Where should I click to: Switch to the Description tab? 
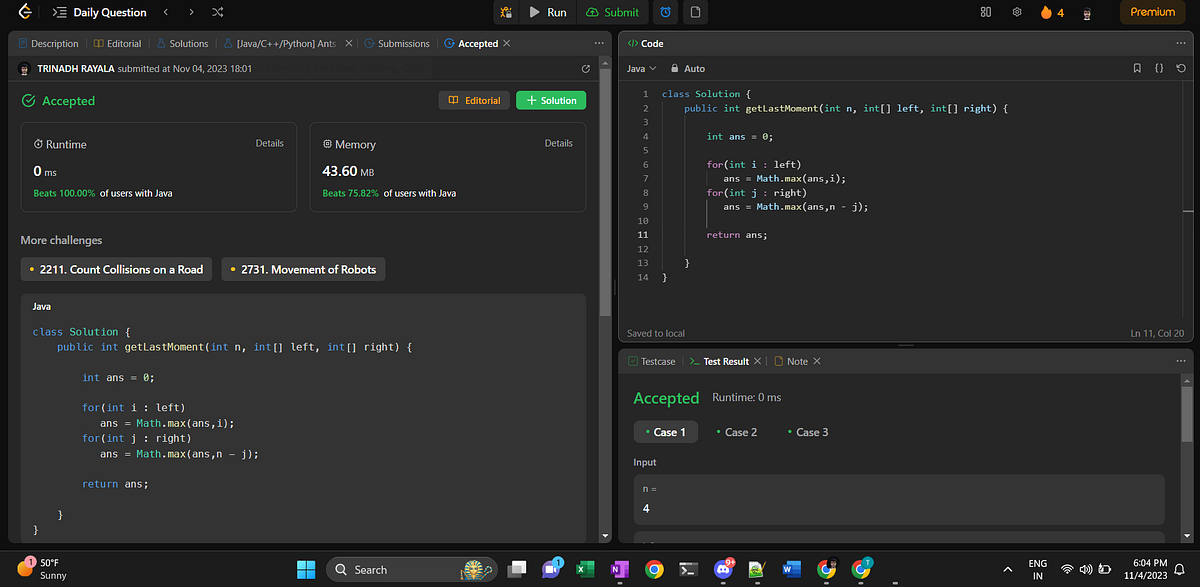[x=48, y=43]
